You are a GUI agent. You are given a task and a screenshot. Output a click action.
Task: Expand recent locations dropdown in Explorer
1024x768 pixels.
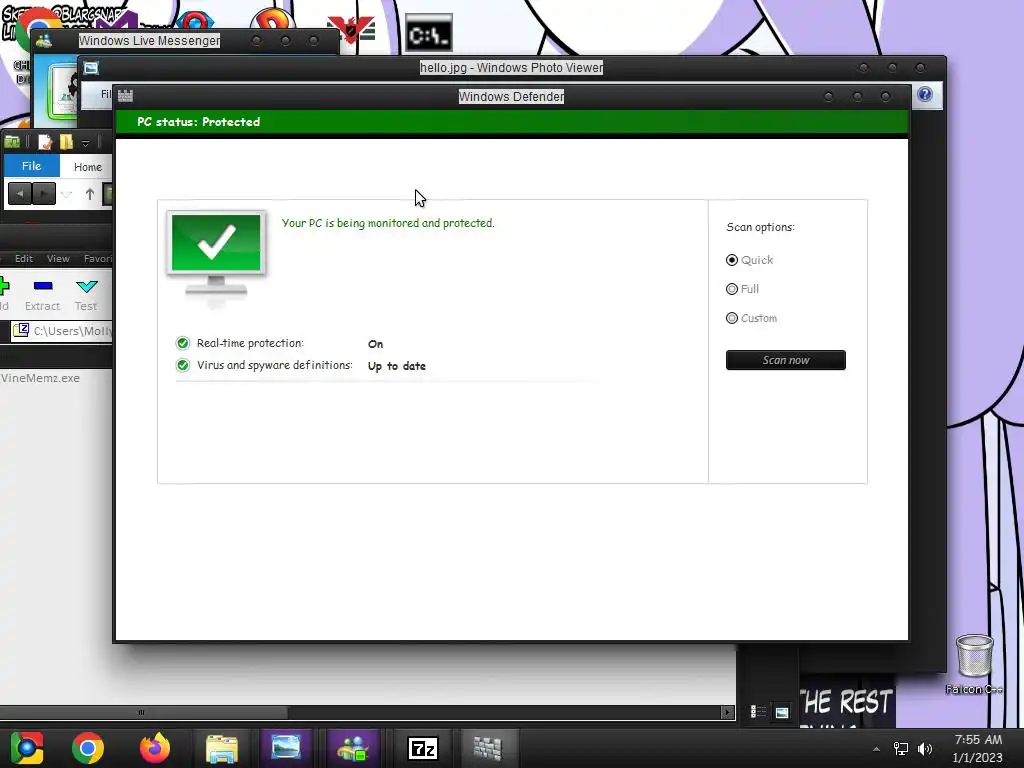67,194
